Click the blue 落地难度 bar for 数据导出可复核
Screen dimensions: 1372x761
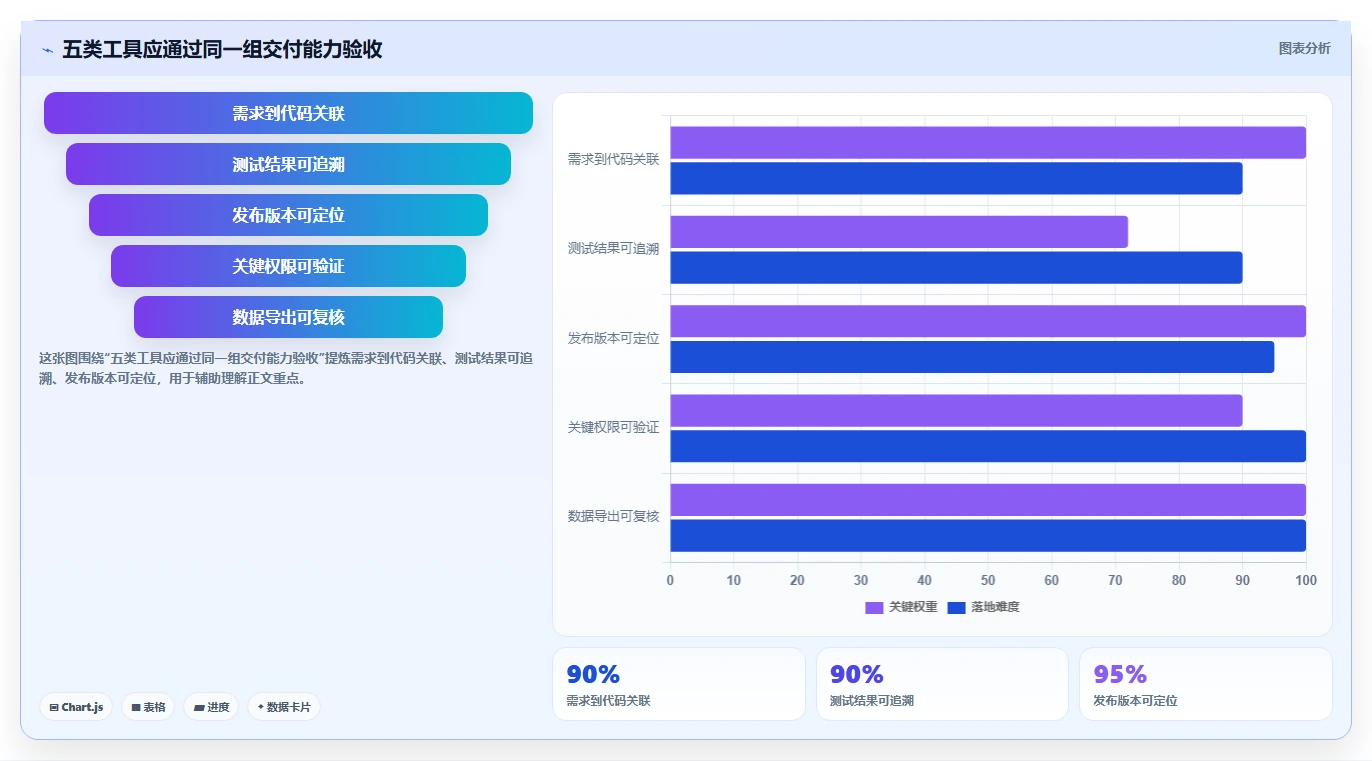pyautogui.click(x=988, y=536)
